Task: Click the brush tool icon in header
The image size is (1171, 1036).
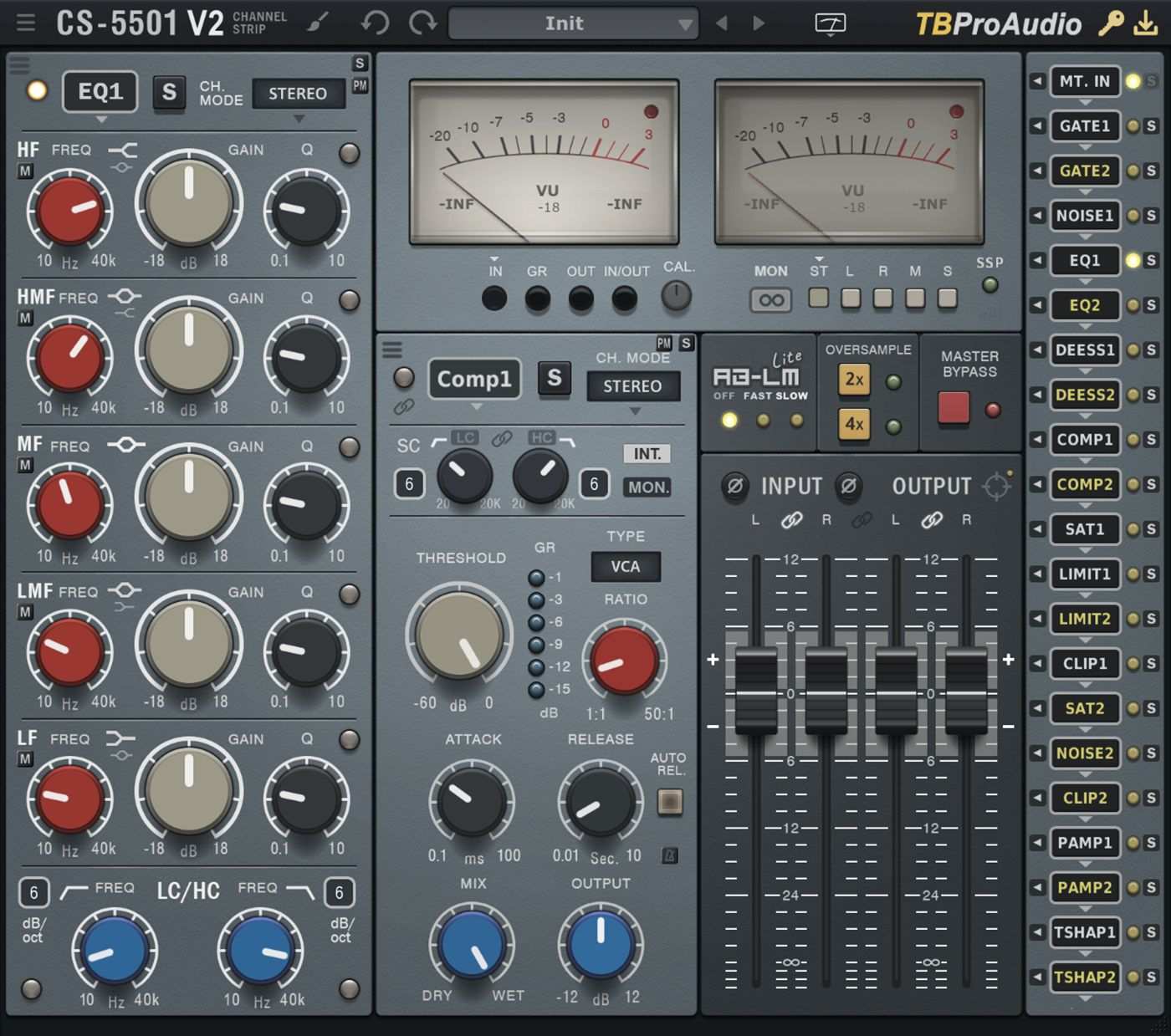Action: coord(319,23)
